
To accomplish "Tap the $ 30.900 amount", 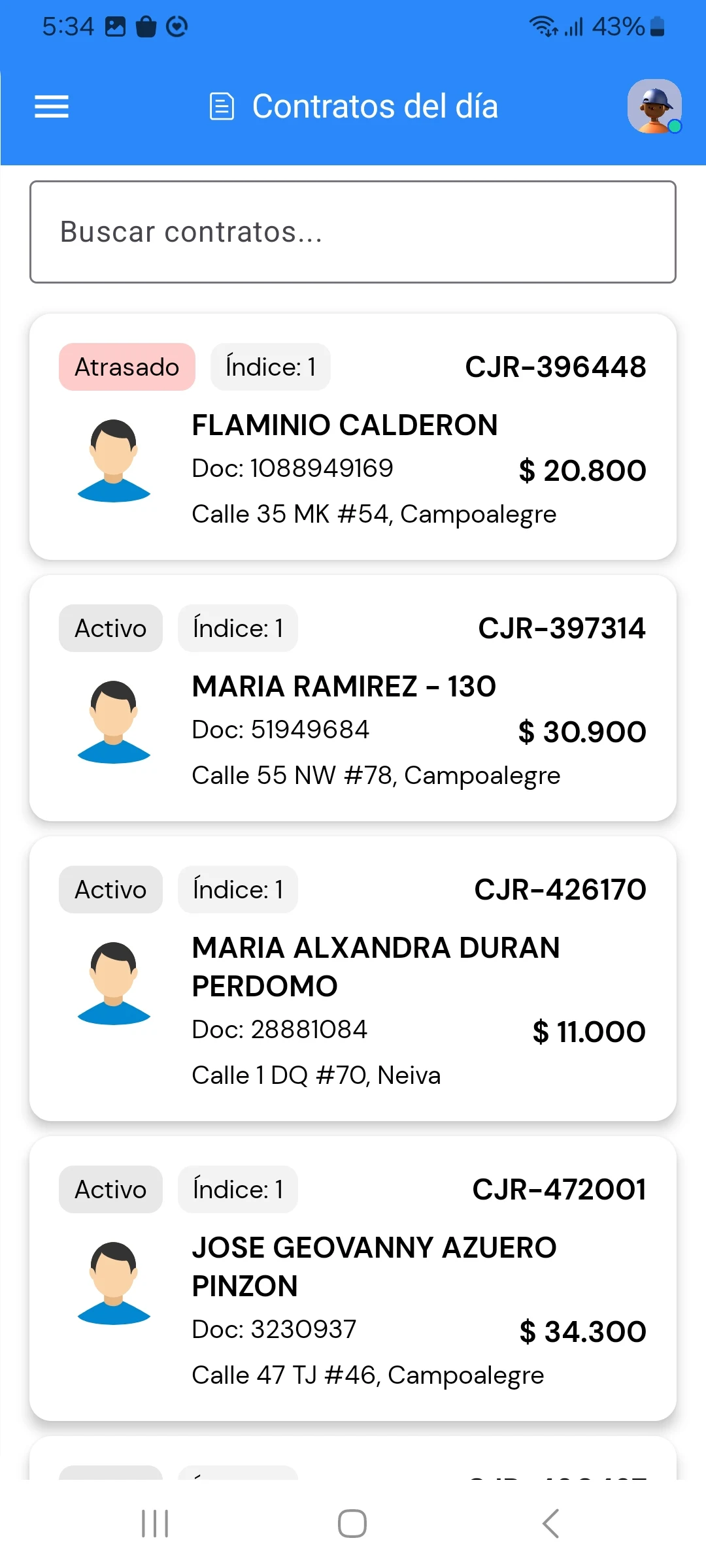I will [x=582, y=732].
